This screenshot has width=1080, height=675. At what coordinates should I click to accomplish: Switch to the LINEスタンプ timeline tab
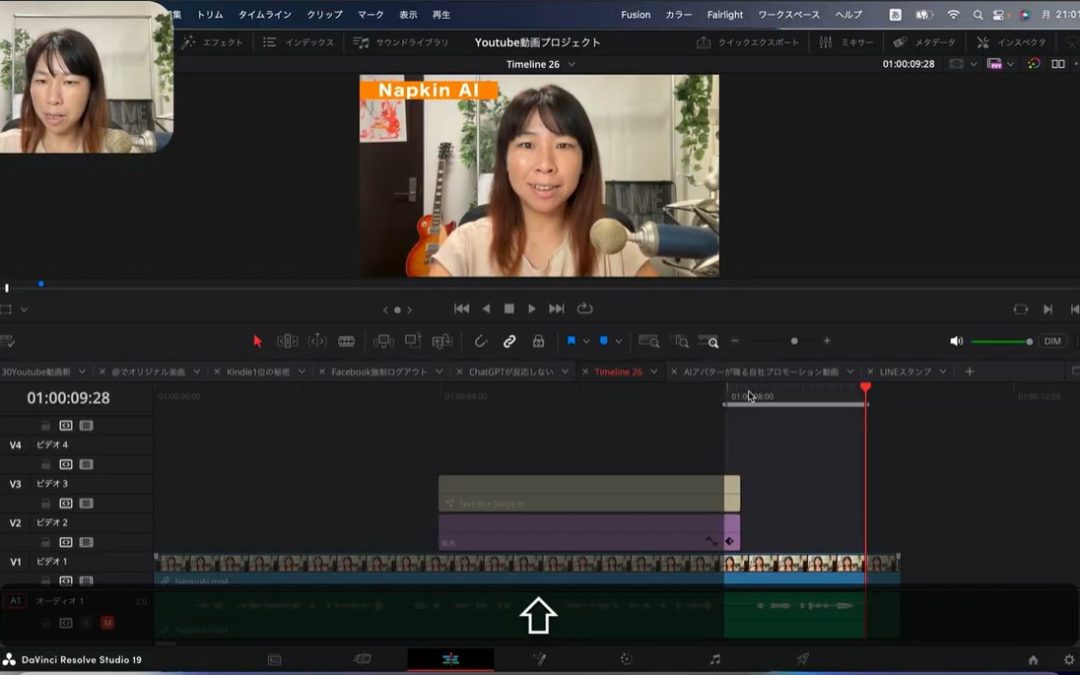click(x=904, y=372)
